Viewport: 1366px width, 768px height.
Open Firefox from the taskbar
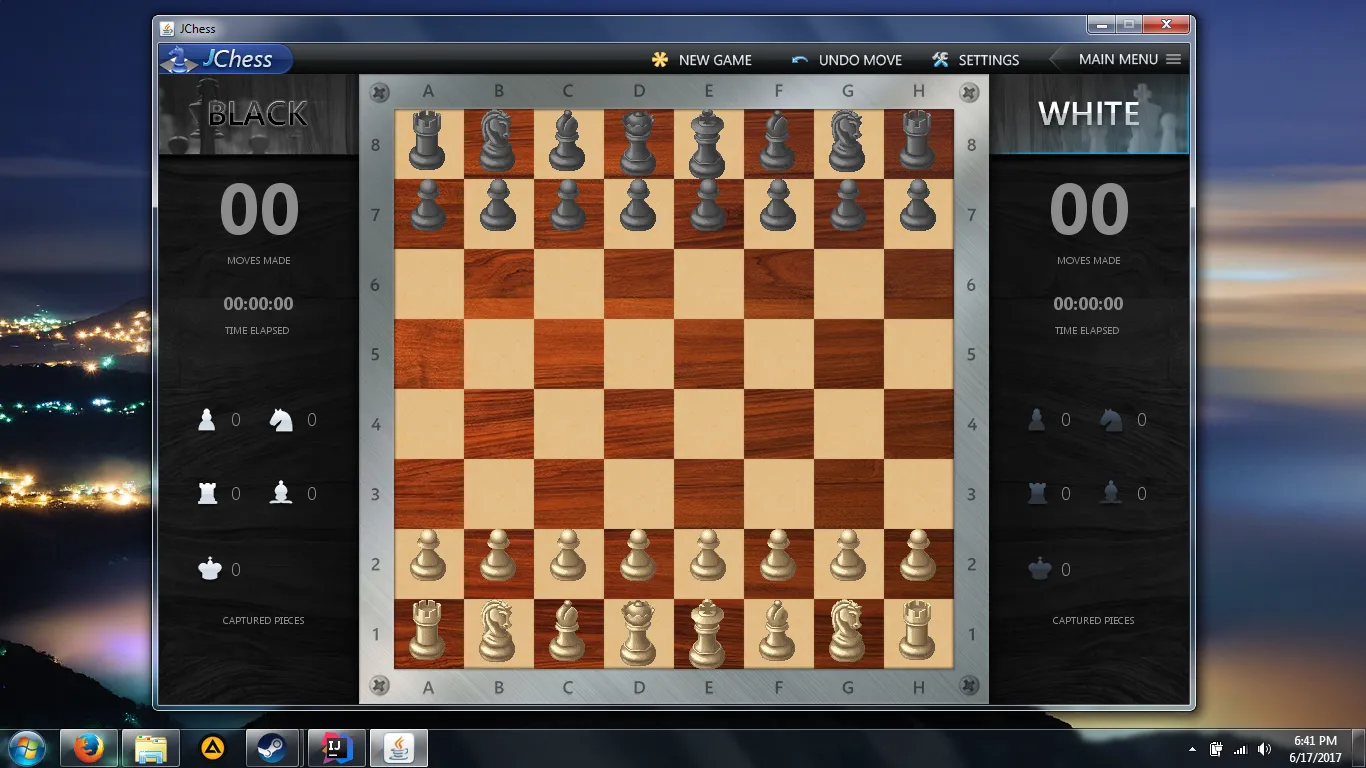tap(89, 747)
